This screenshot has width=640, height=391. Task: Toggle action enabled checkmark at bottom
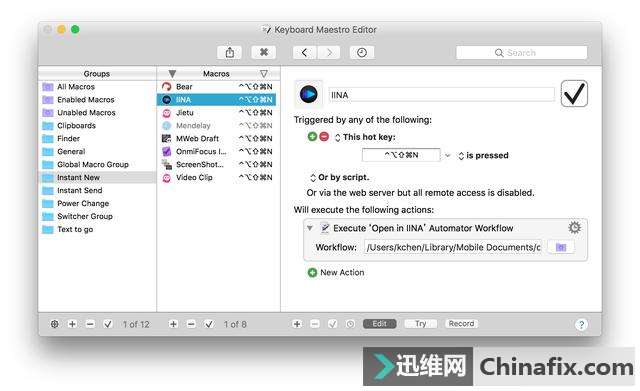(x=333, y=324)
